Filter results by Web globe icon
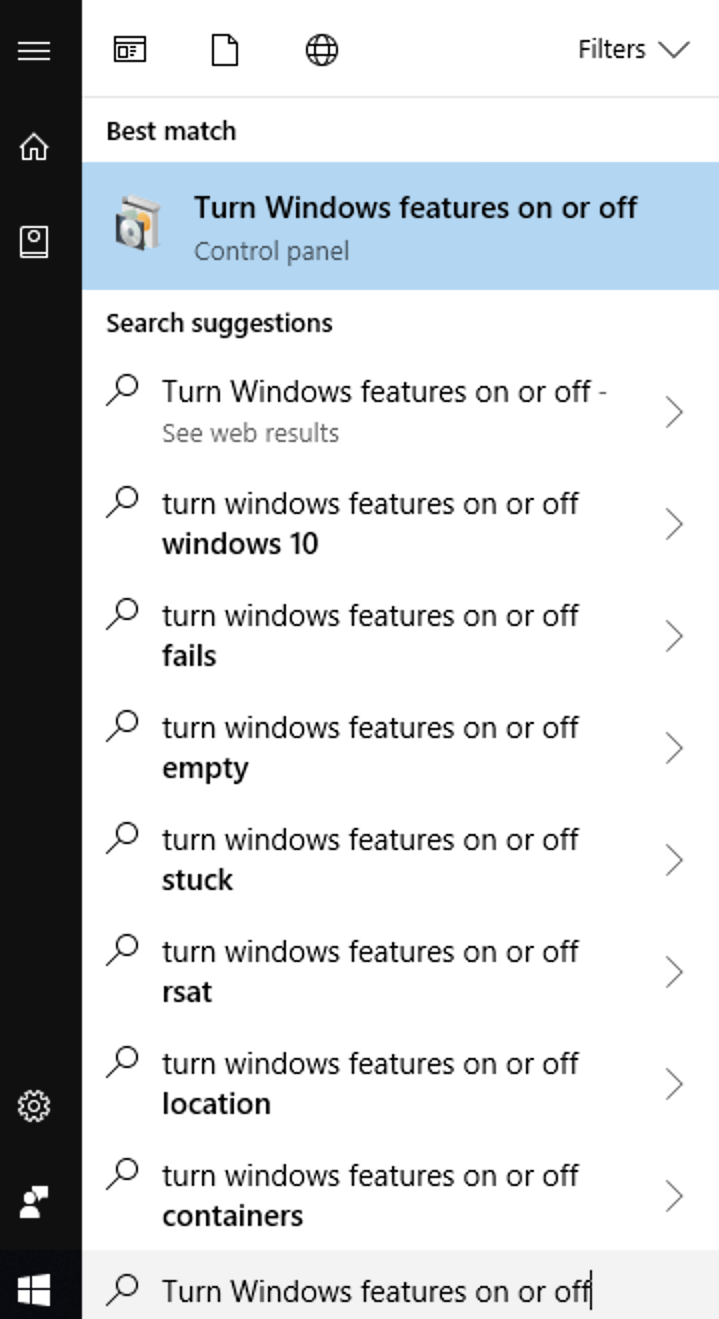The height and width of the screenshot is (1319, 719). point(321,50)
